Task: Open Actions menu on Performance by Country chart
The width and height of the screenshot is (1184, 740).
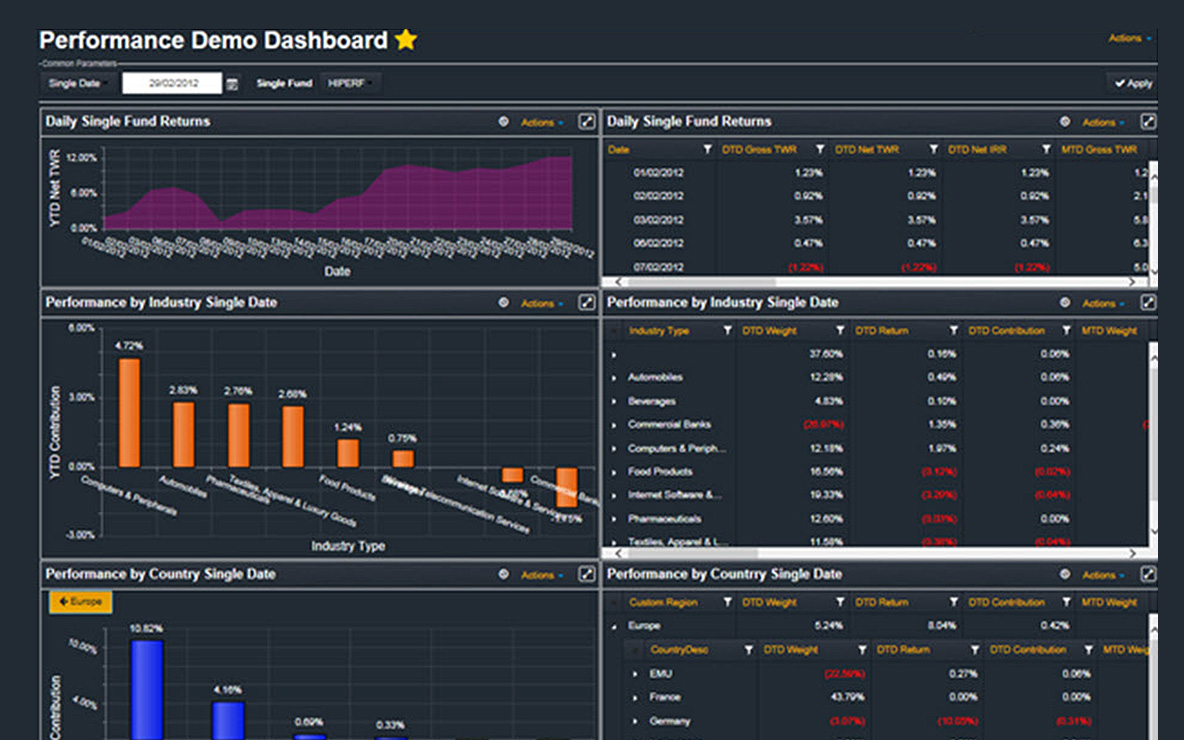Action: pyautogui.click(x=541, y=575)
